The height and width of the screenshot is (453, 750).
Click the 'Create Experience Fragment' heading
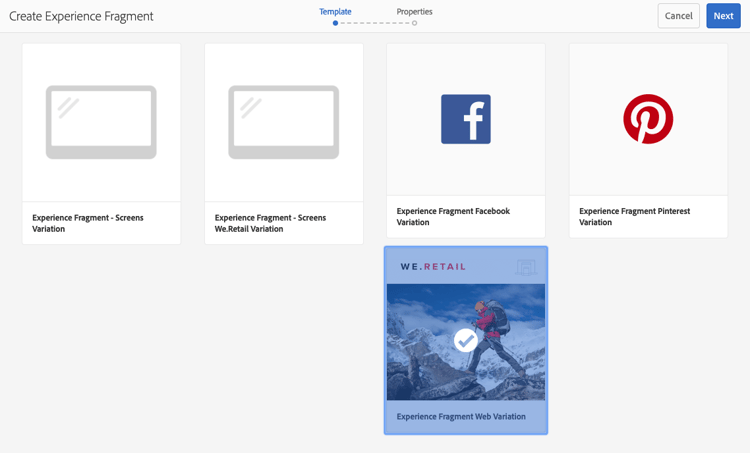pyautogui.click(x=81, y=16)
